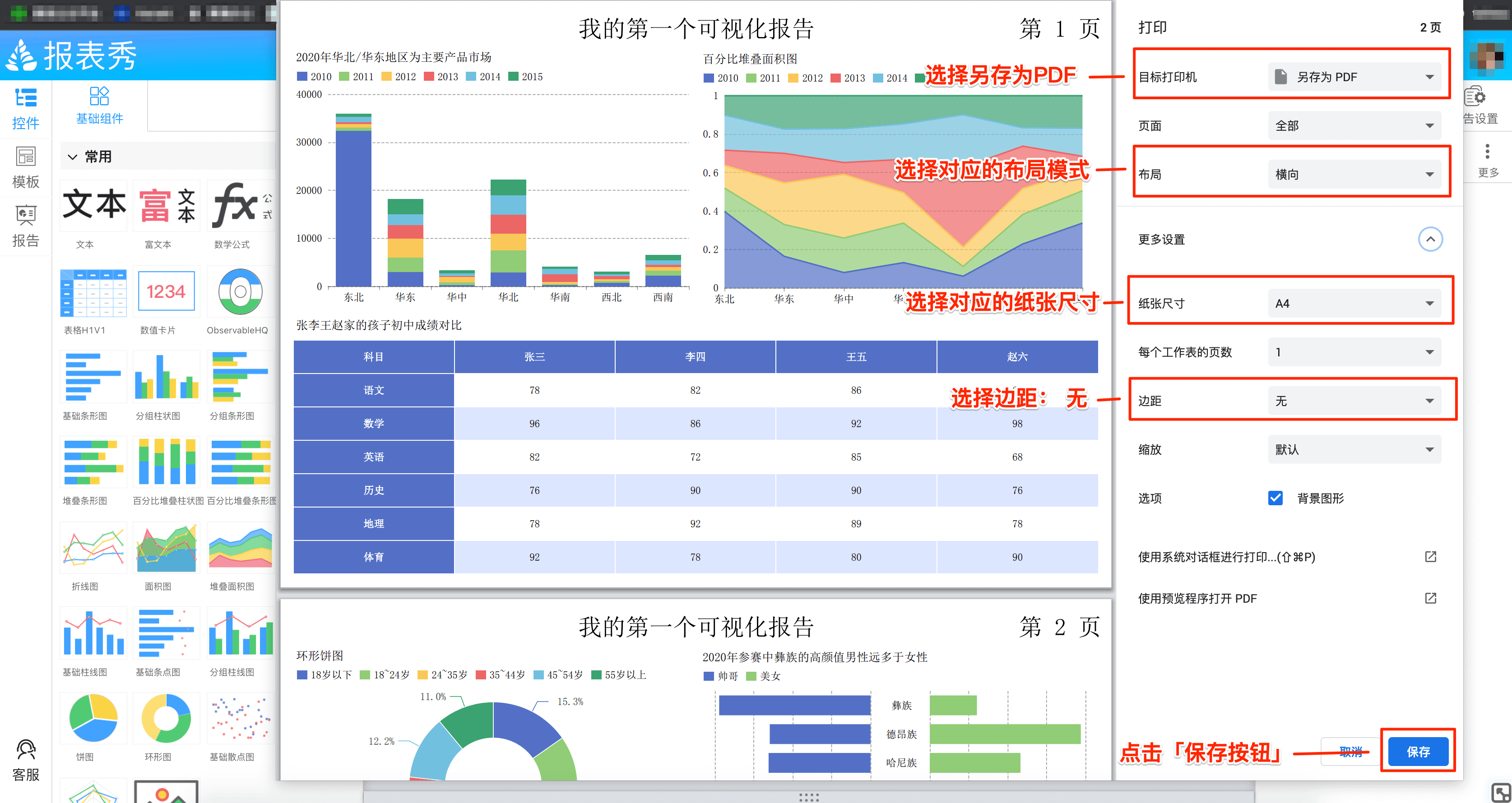This screenshot has width=1512, height=803.
Task: Select the 饼图 pie chart icon
Action: coord(94,719)
